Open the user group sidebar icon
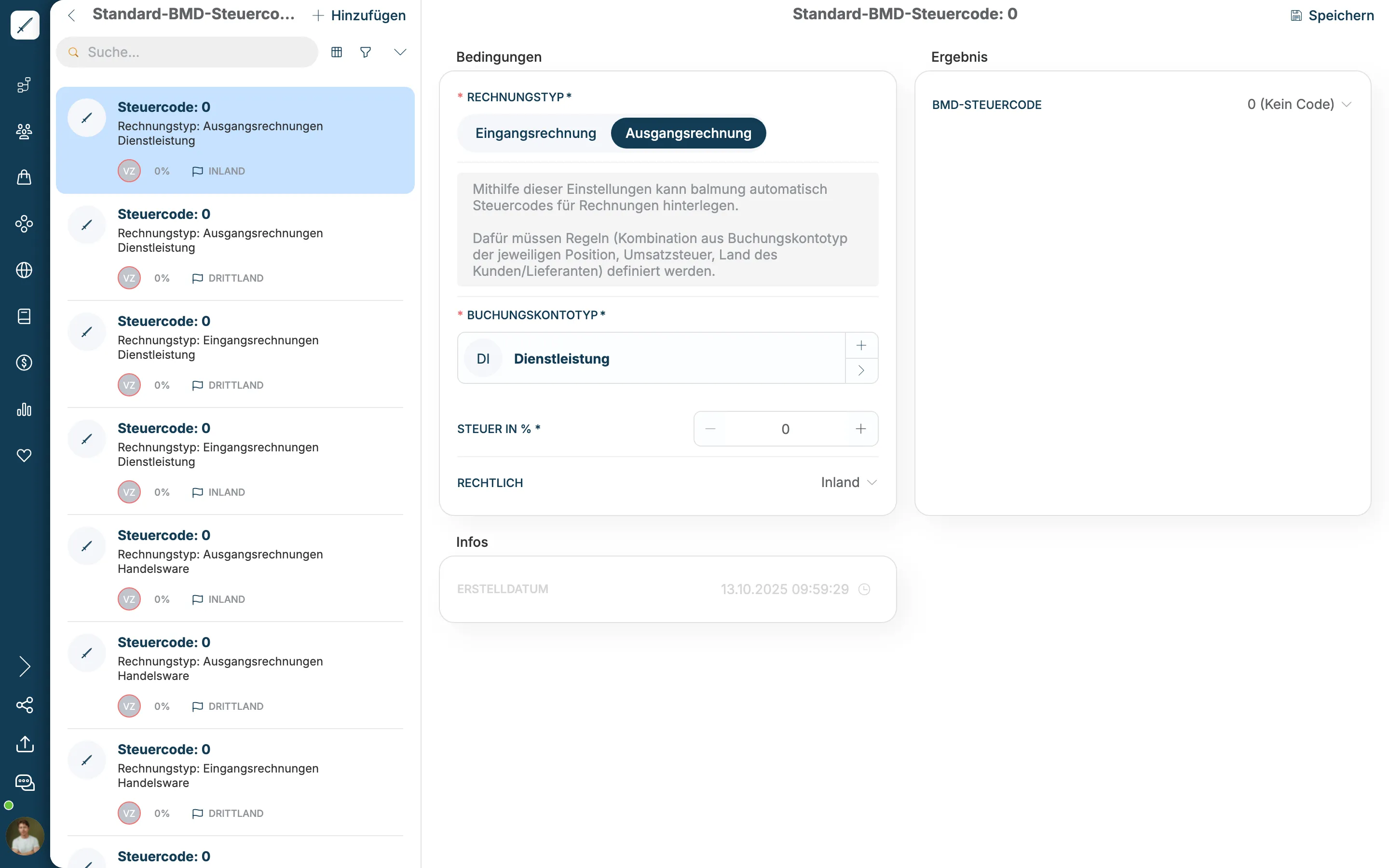 tap(24, 132)
